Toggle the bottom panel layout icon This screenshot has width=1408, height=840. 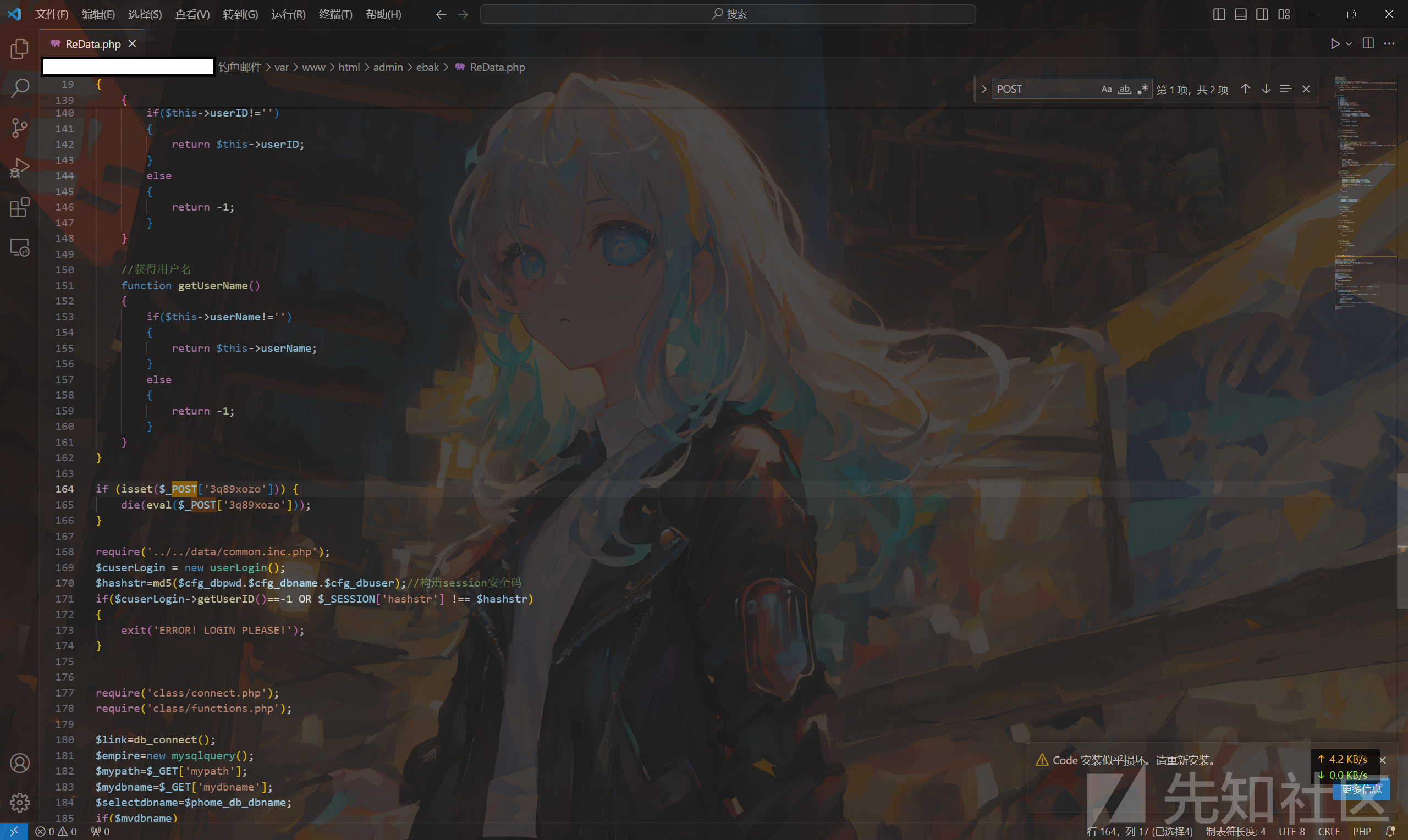click(x=1240, y=14)
